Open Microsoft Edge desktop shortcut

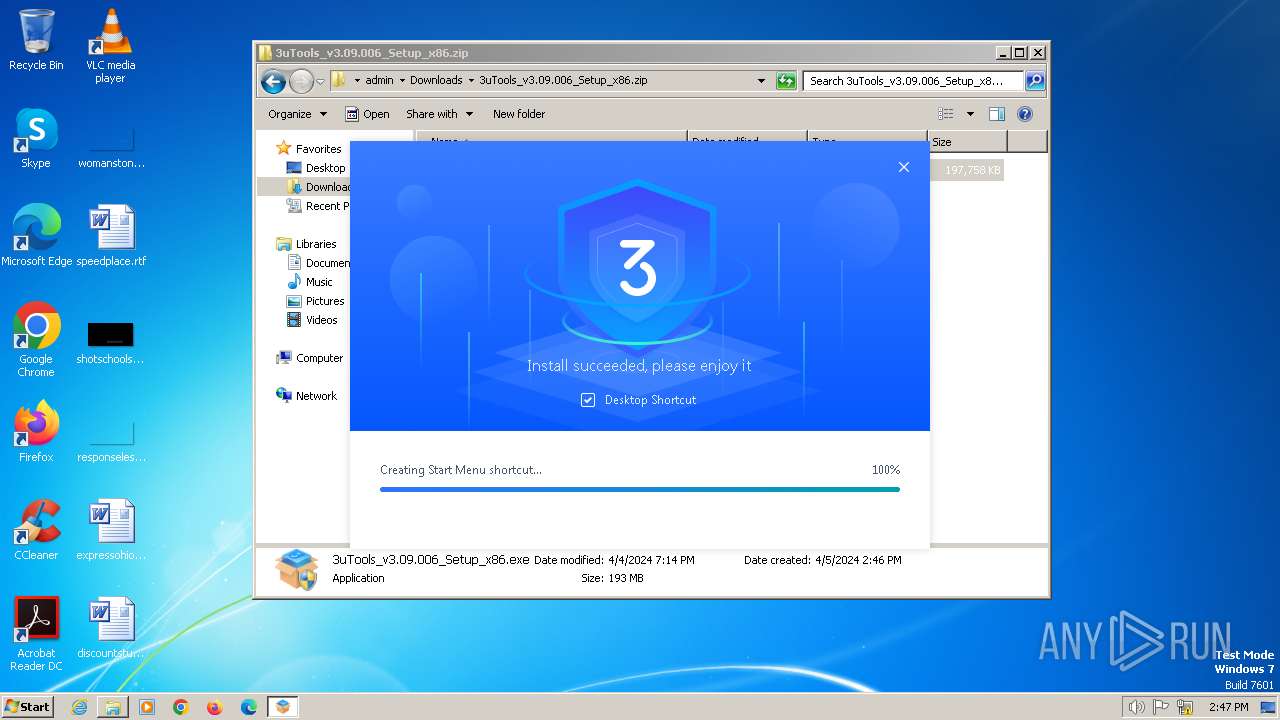[37, 236]
